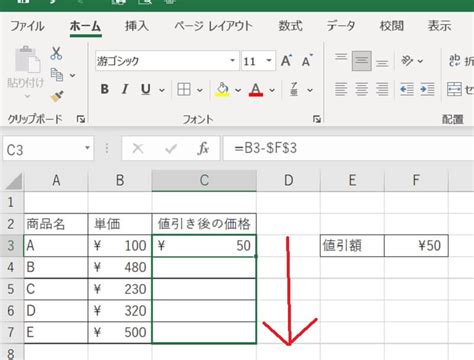Click the text orientation icon
This screenshot has height=360, width=474.
point(407,60)
